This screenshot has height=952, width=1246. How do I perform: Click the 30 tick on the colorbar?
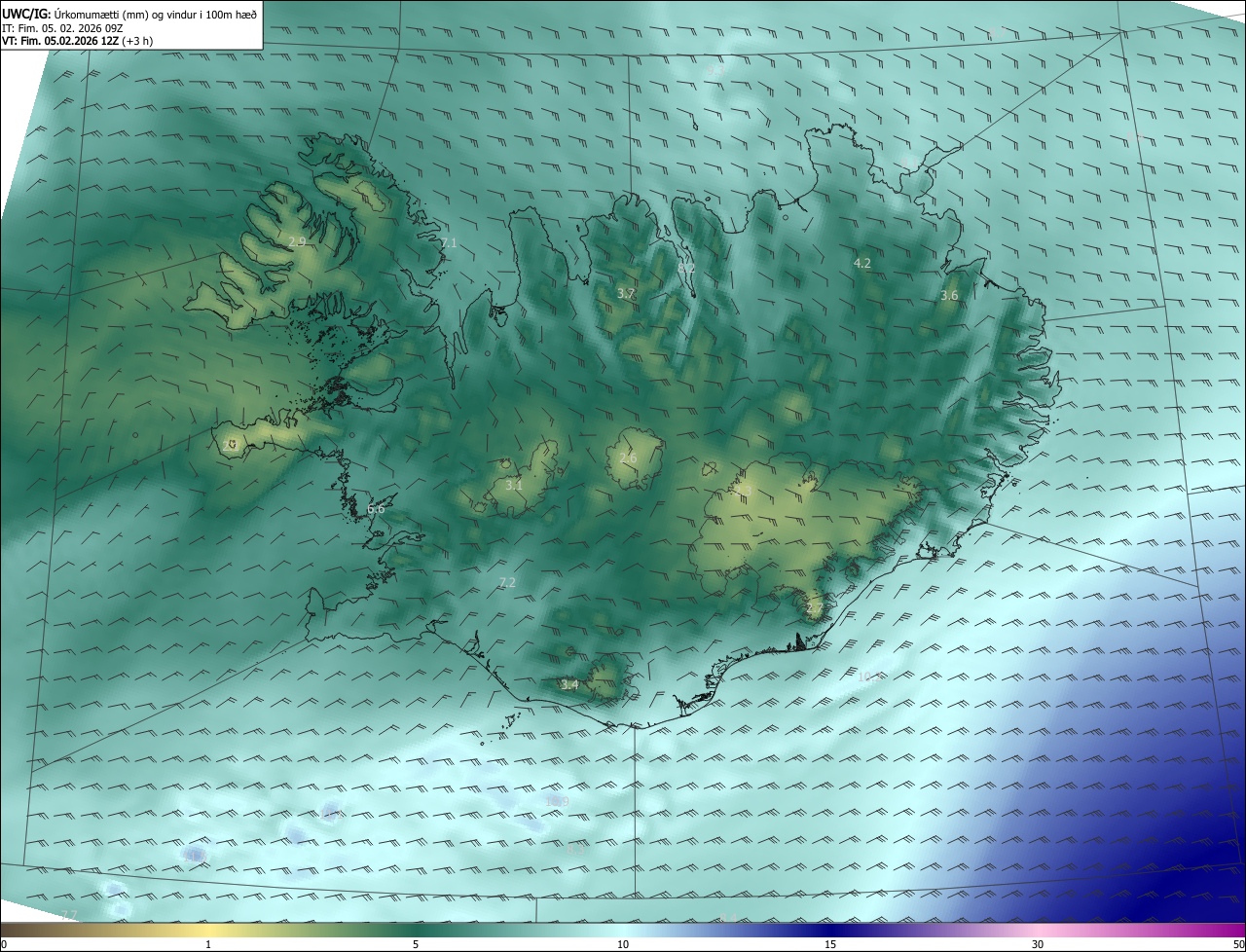tap(1038, 944)
